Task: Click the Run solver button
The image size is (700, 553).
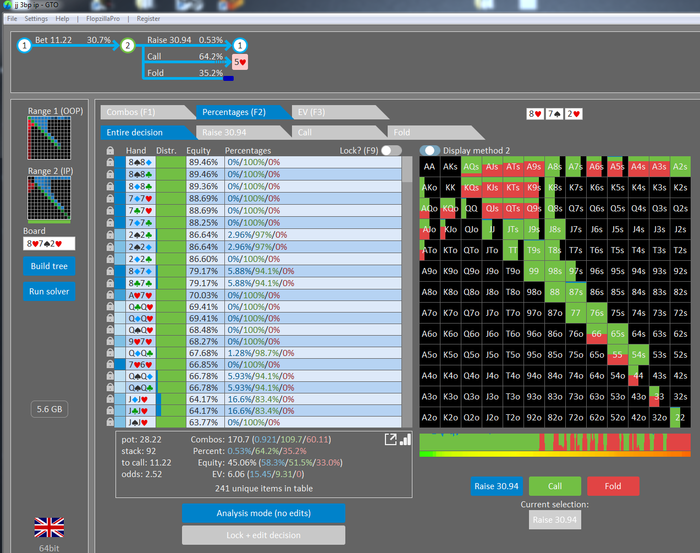Action: point(49,291)
